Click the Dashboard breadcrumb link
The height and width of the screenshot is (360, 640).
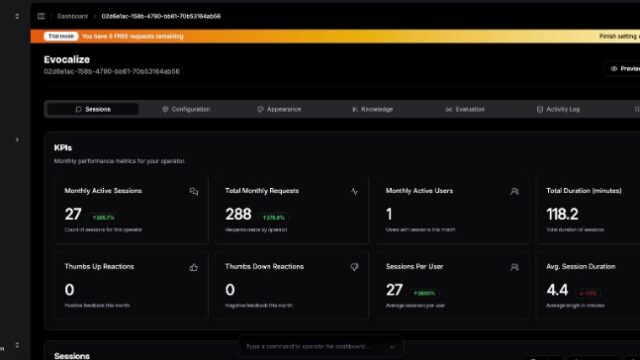72,16
